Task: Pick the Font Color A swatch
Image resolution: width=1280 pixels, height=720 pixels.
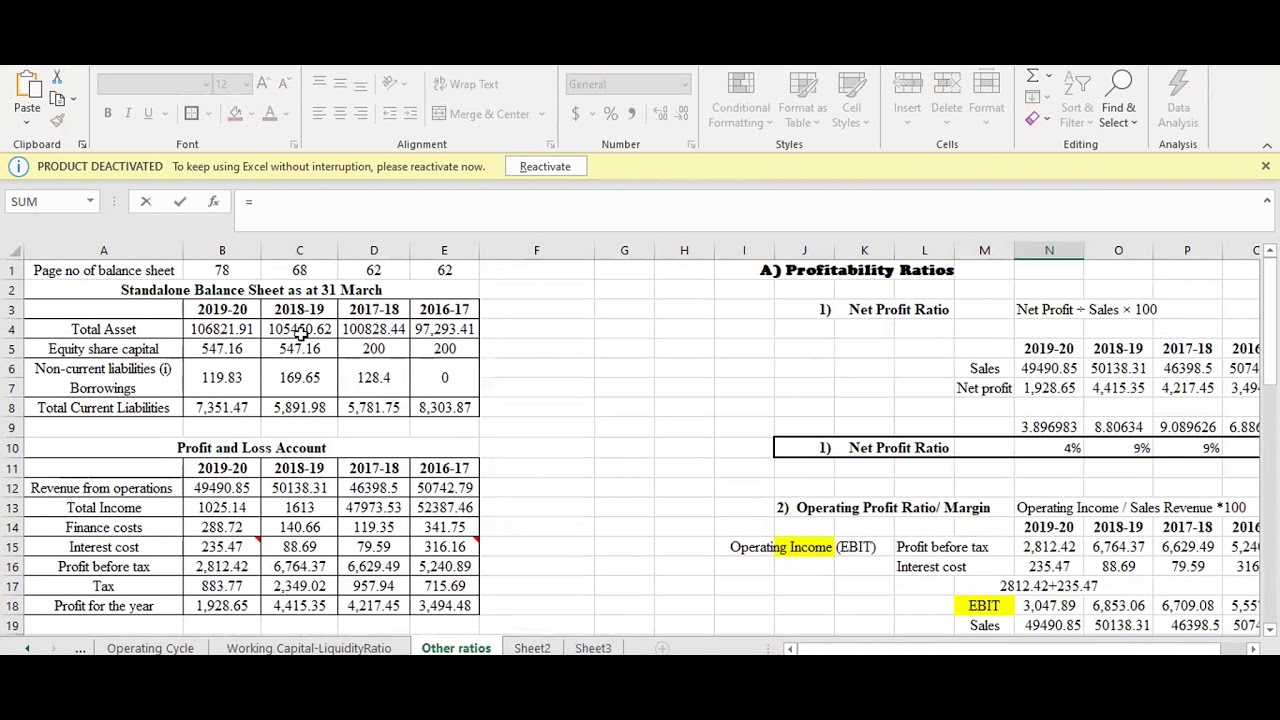Action: (269, 114)
